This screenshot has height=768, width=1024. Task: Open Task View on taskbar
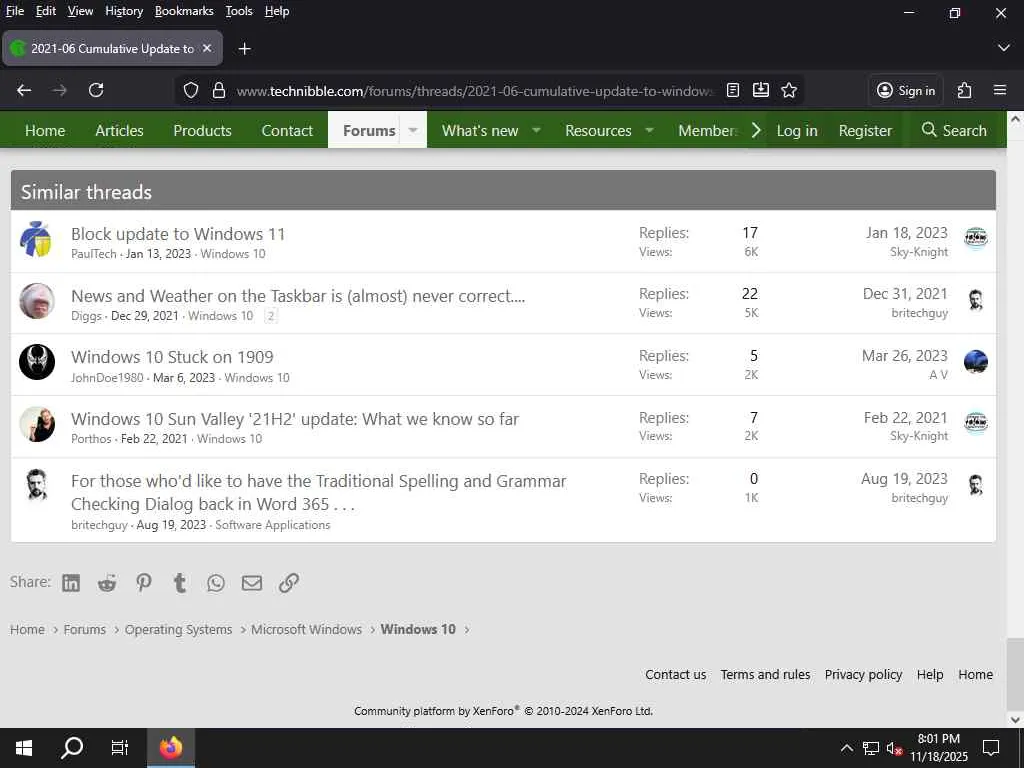[120, 748]
